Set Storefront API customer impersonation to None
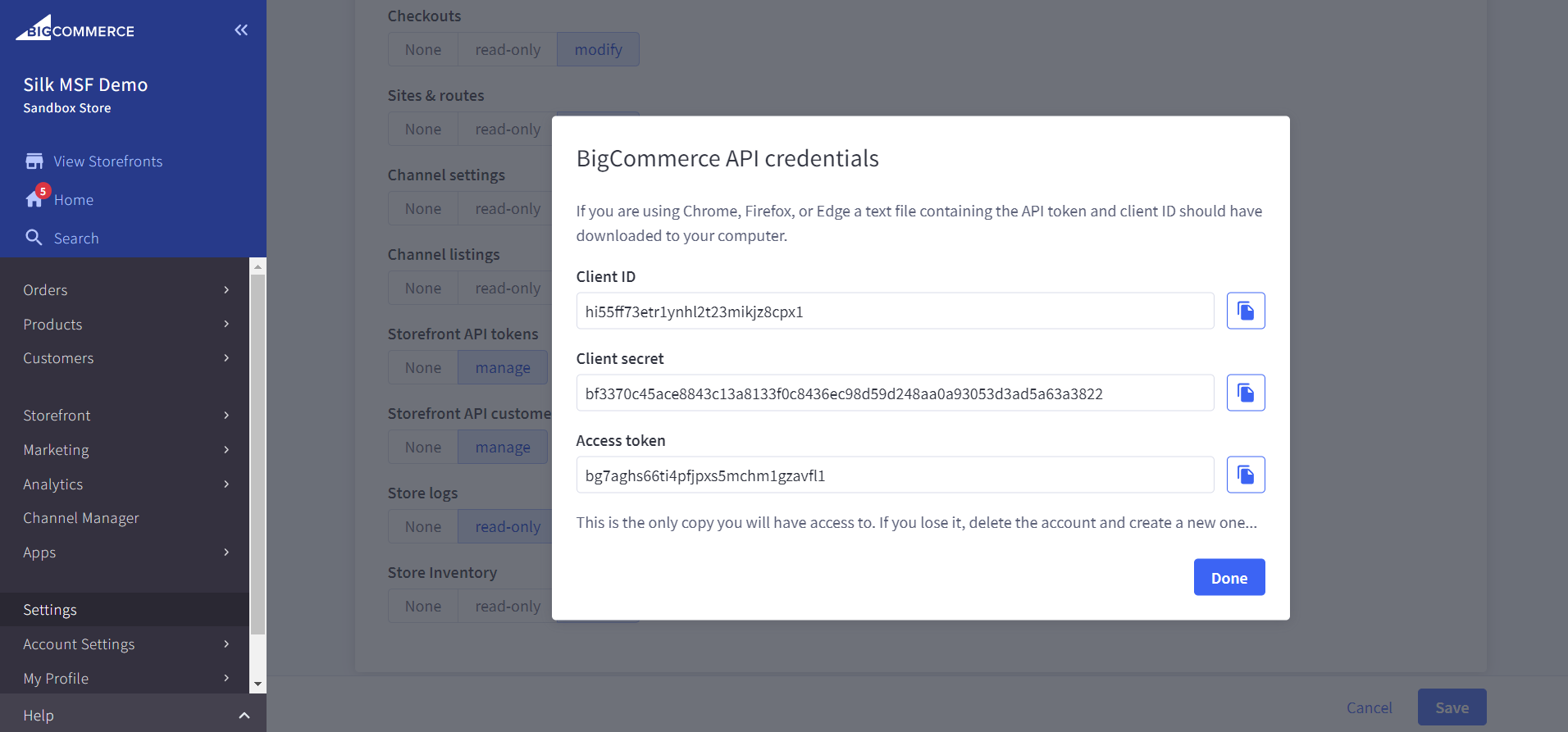 click(423, 447)
